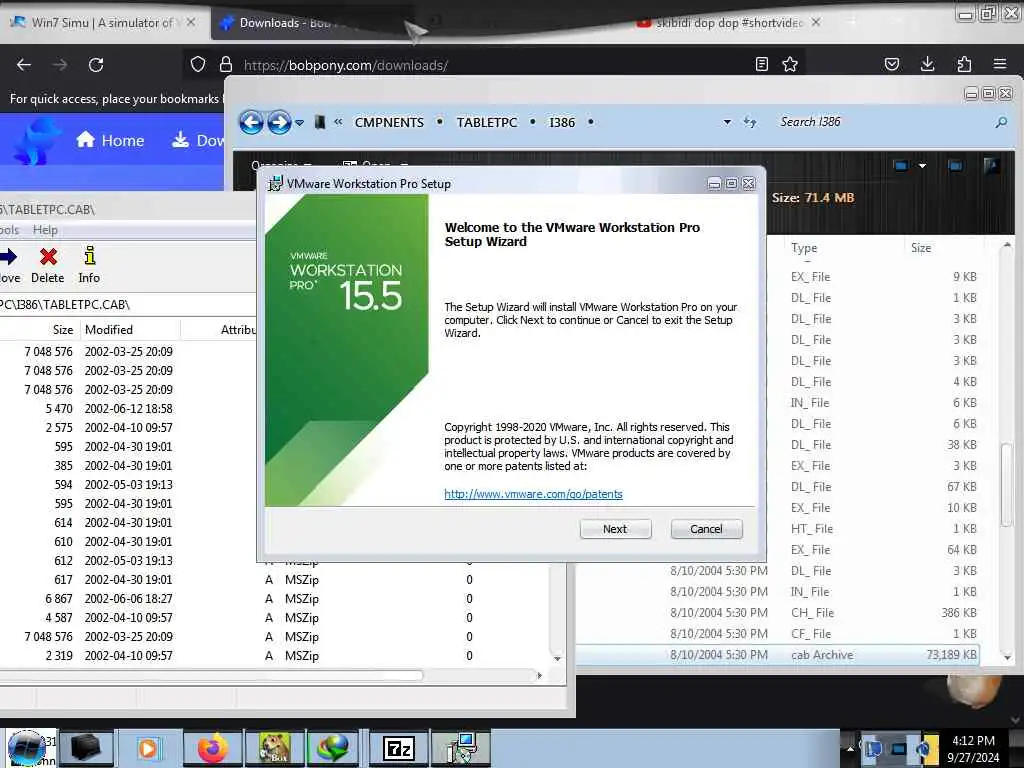Click the Search I386 magnifier icon
The image size is (1024, 768).
coord(1000,122)
